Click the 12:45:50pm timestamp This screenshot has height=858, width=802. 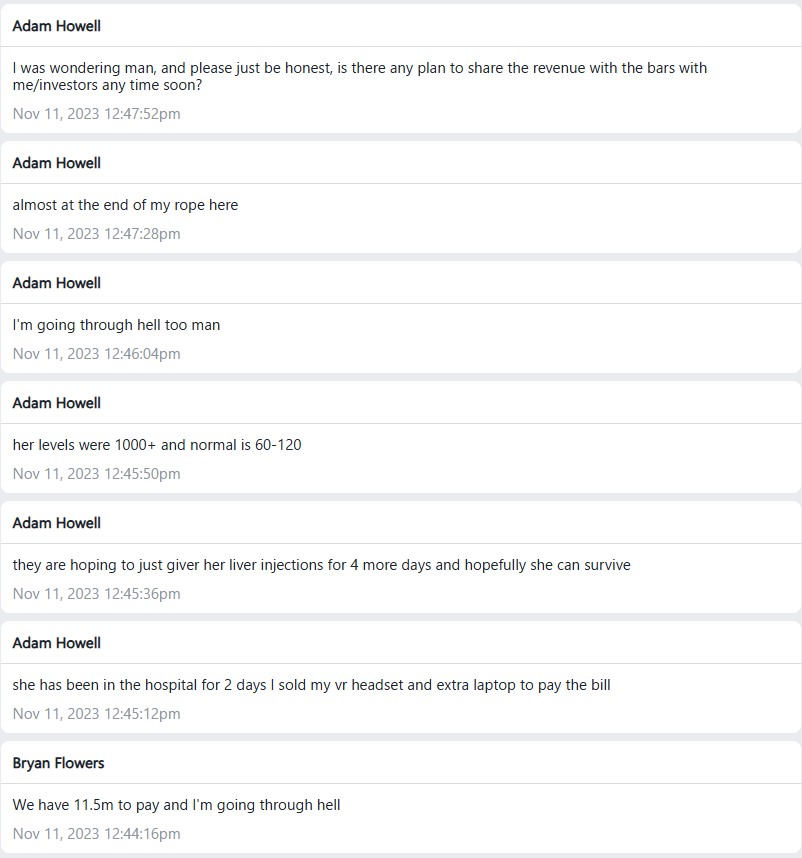[96, 474]
